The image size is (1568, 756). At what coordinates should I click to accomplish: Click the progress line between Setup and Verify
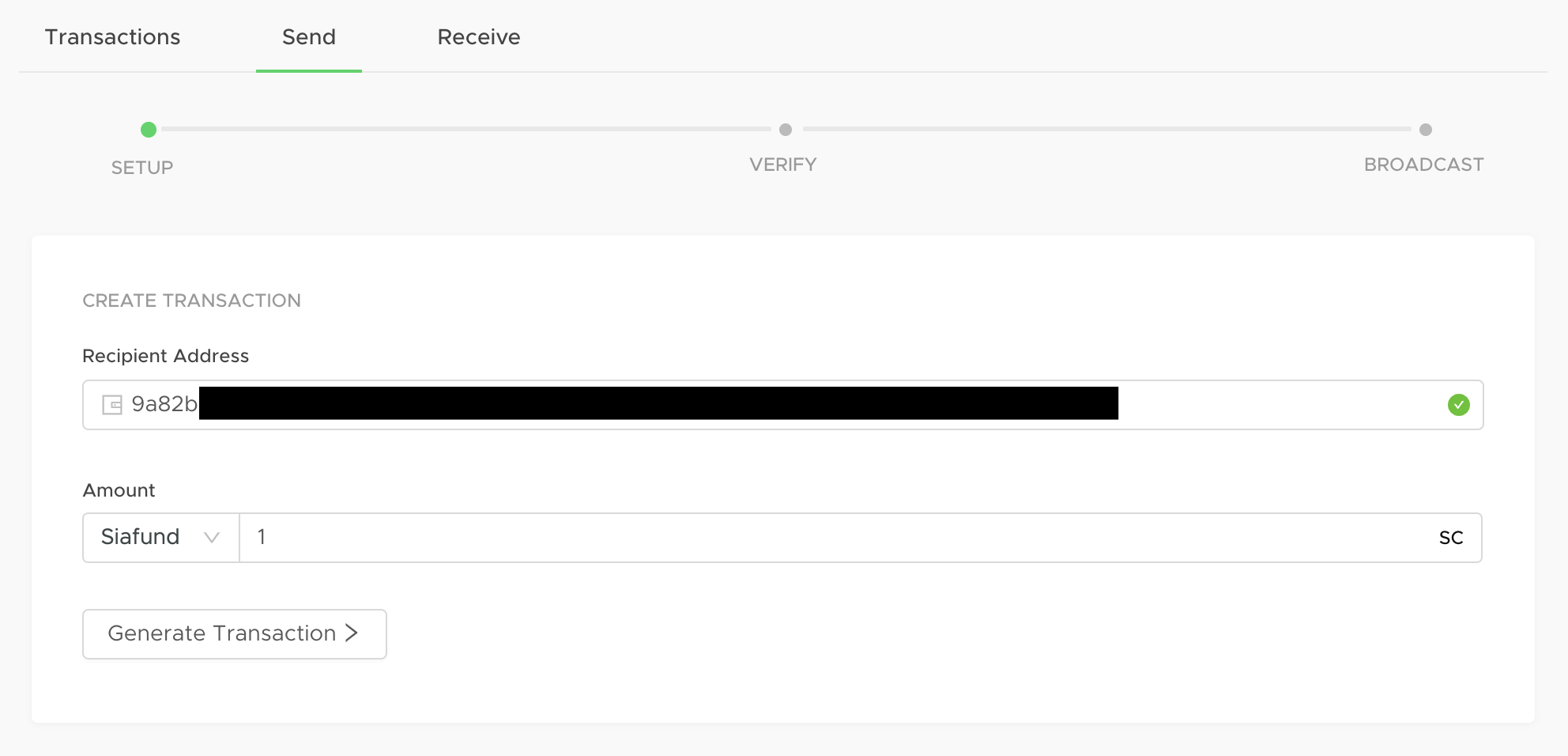[466, 129]
